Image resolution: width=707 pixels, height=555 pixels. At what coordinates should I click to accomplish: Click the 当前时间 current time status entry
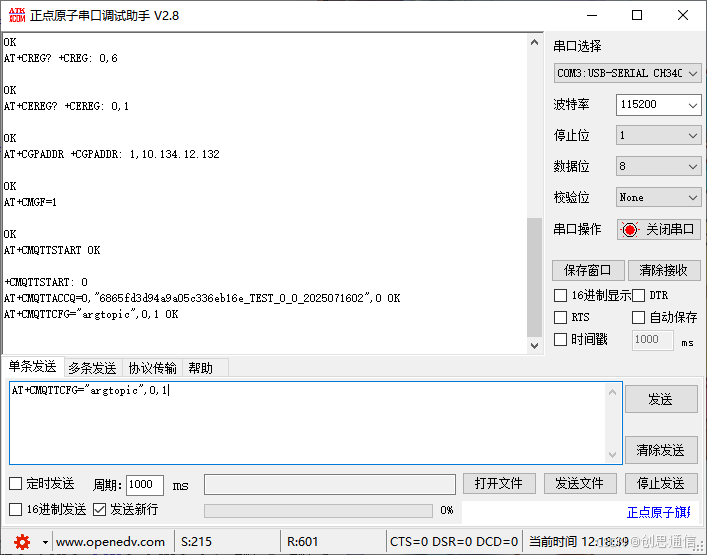click(579, 541)
